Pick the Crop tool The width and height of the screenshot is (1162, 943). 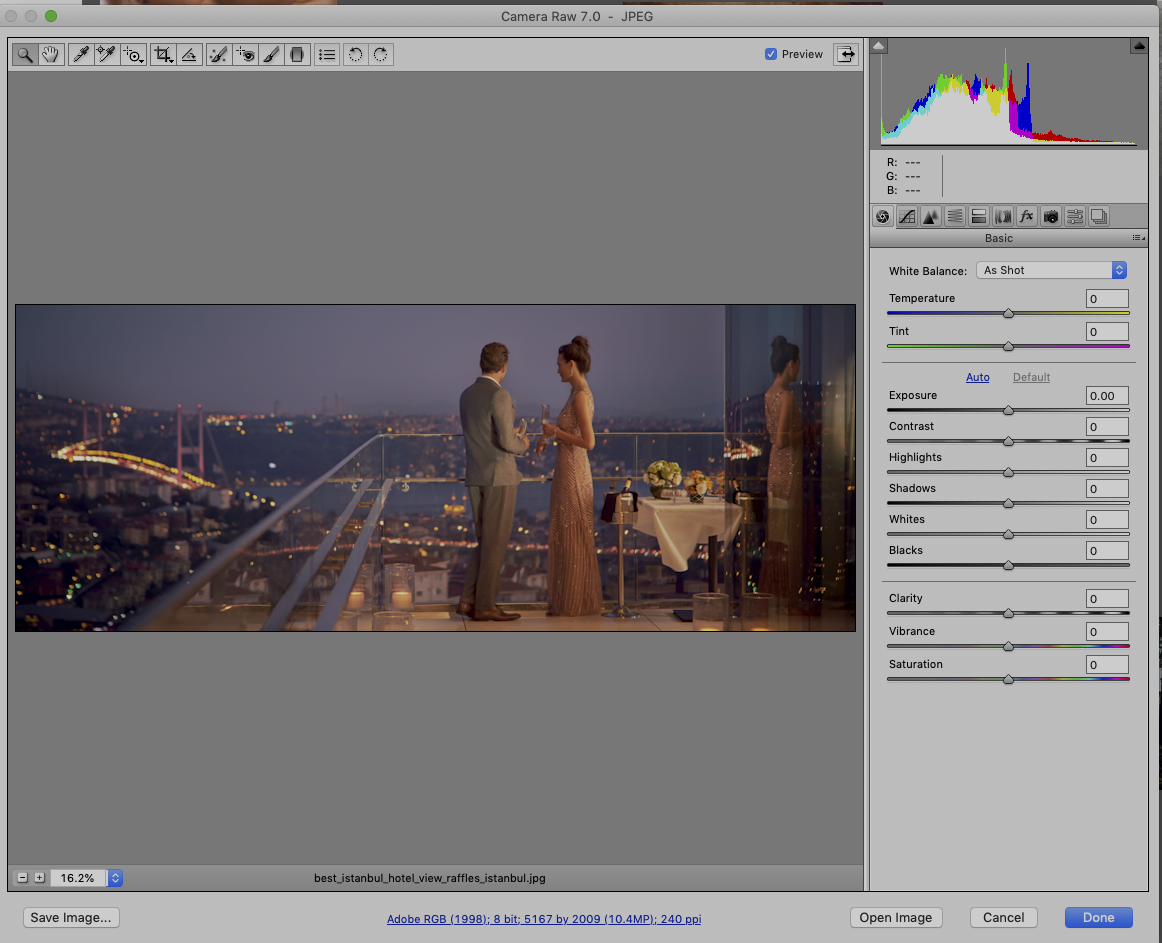click(x=163, y=55)
